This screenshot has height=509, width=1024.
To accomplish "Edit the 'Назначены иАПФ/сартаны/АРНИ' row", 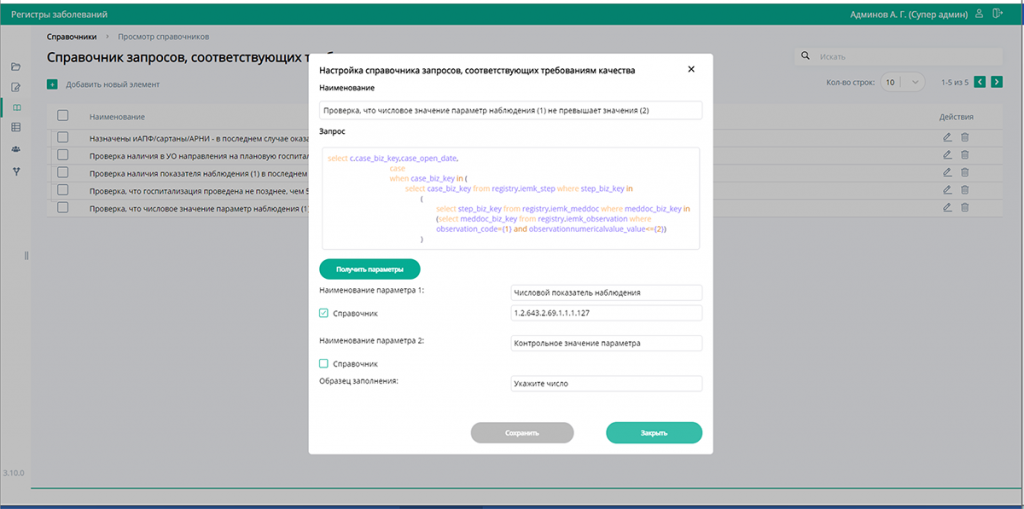I will (948, 137).
